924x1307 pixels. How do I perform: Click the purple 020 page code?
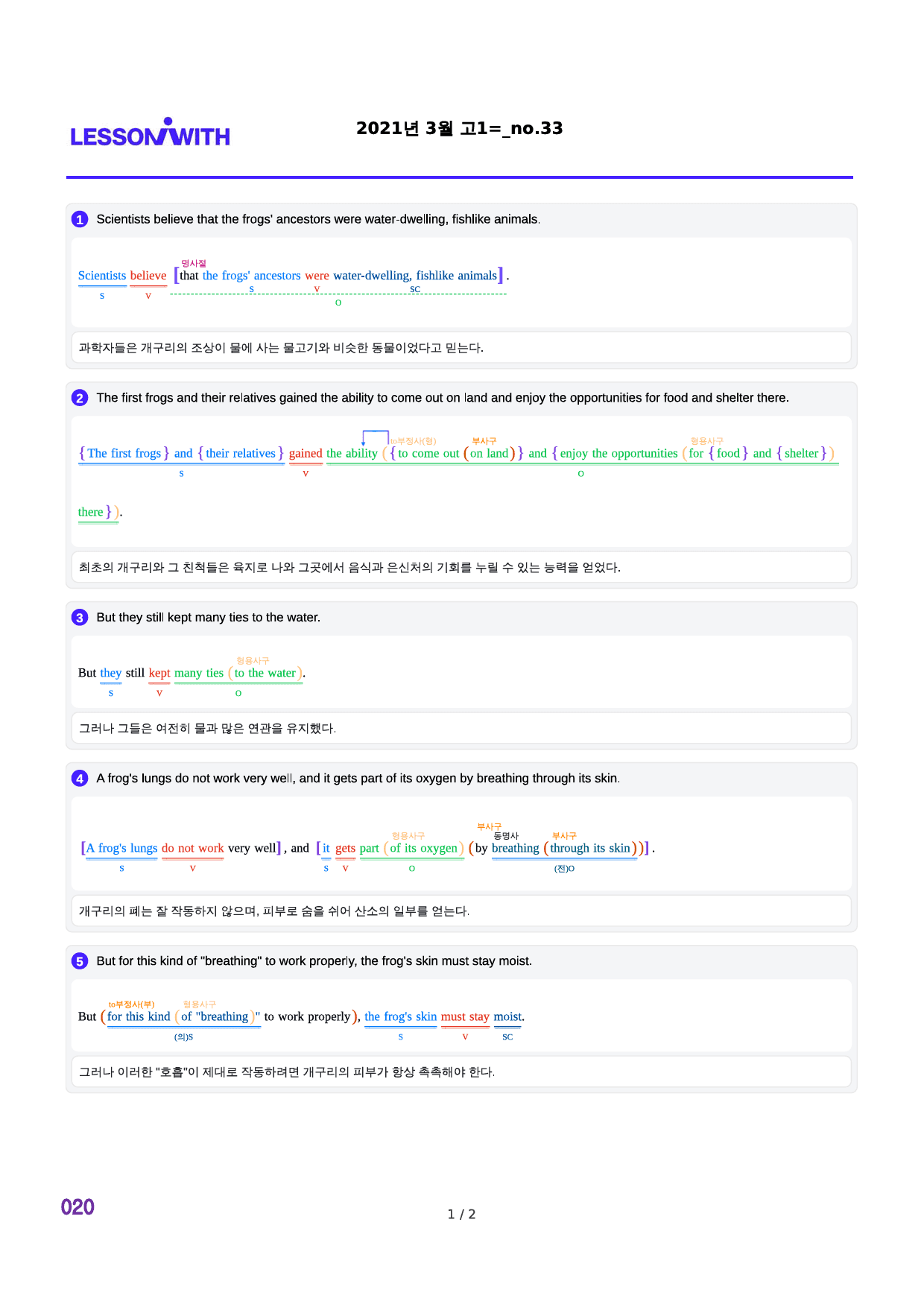[x=77, y=1207]
